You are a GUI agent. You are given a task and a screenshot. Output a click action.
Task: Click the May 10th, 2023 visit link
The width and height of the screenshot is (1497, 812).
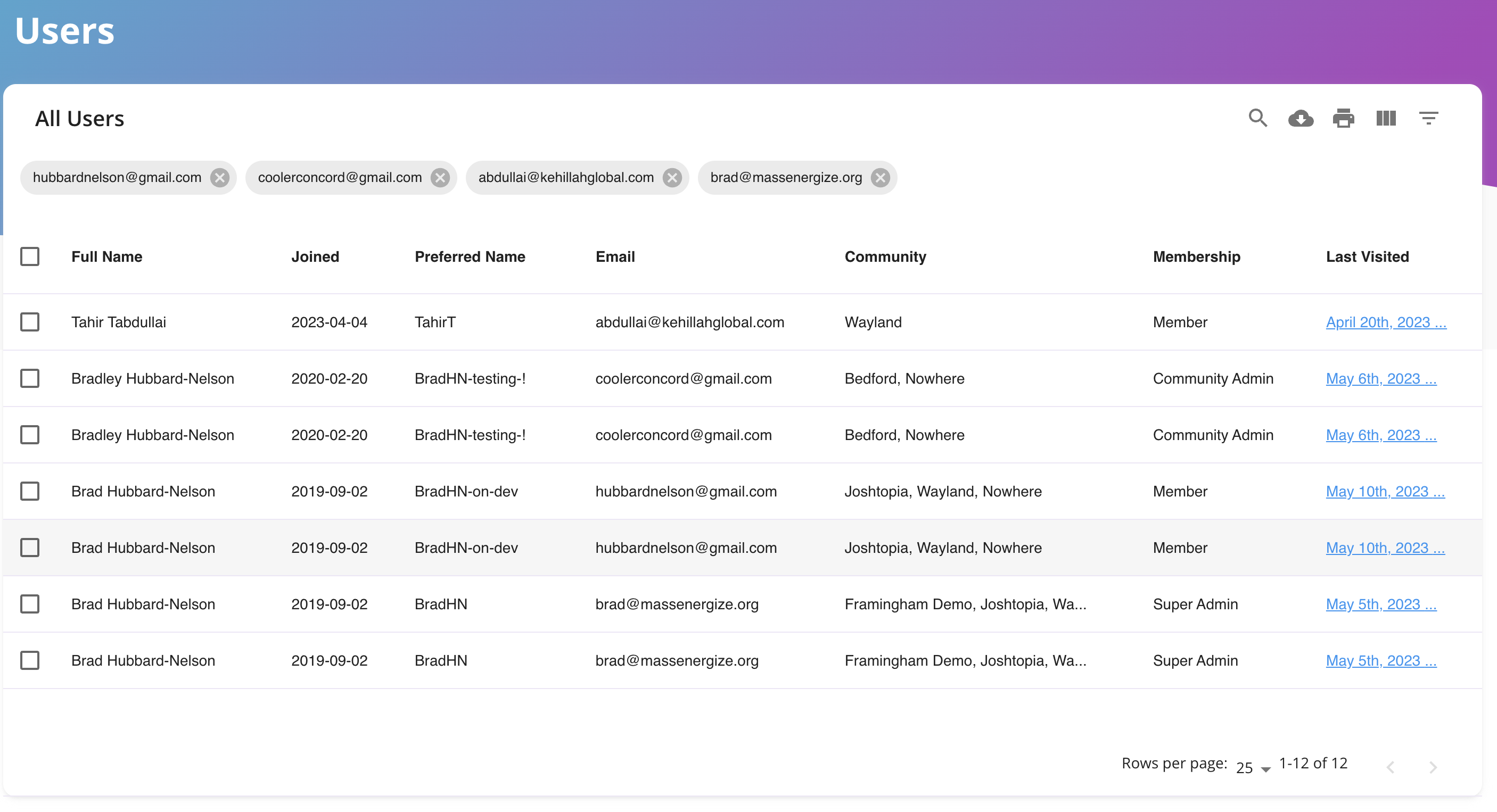(x=1385, y=491)
